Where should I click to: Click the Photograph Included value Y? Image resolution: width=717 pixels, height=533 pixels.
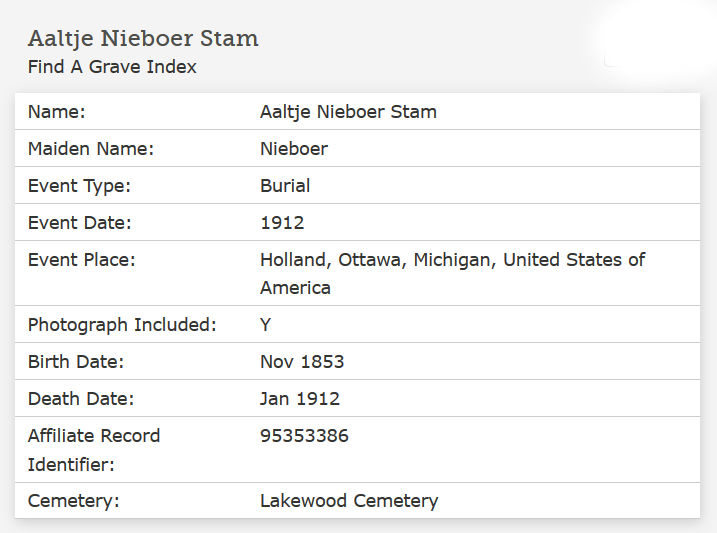[266, 325]
